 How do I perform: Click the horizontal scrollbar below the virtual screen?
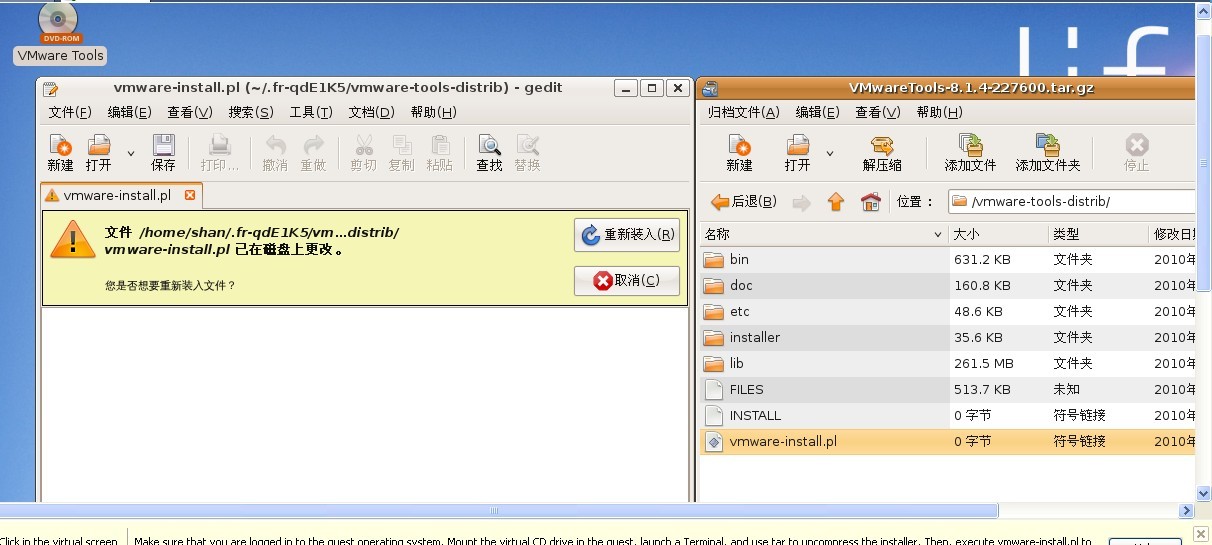pyautogui.click(x=498, y=511)
